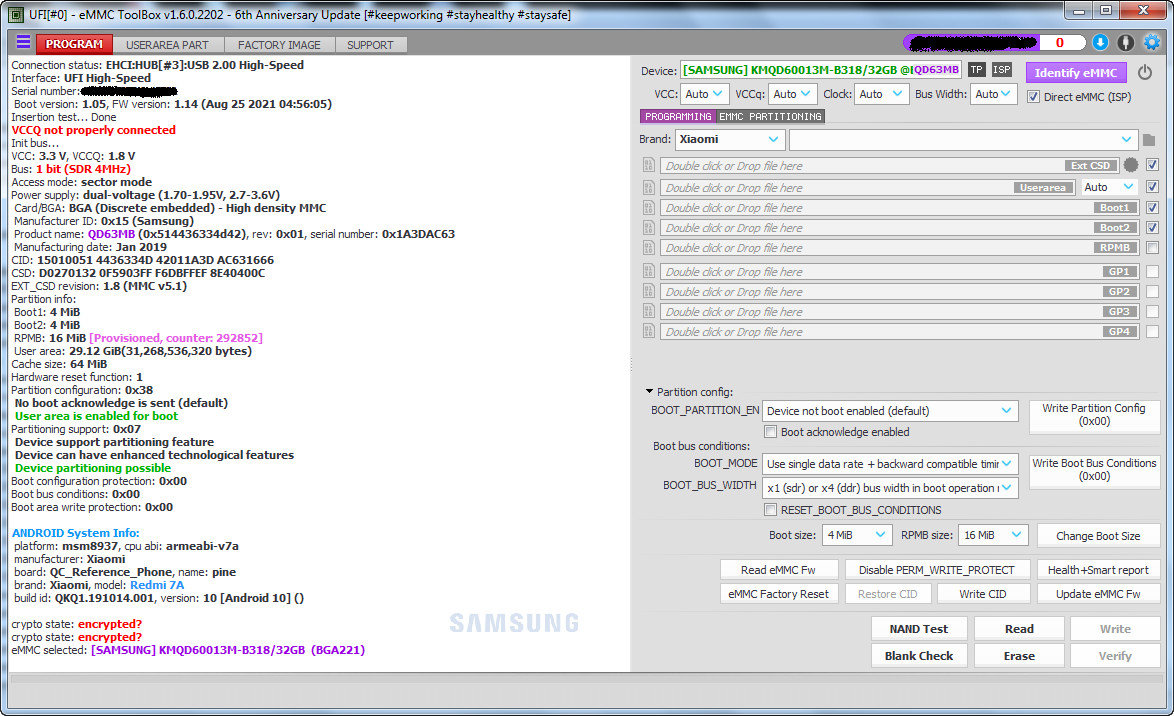1174x716 pixels.
Task: Switch to the USERAREA PART tab
Action: (167, 45)
